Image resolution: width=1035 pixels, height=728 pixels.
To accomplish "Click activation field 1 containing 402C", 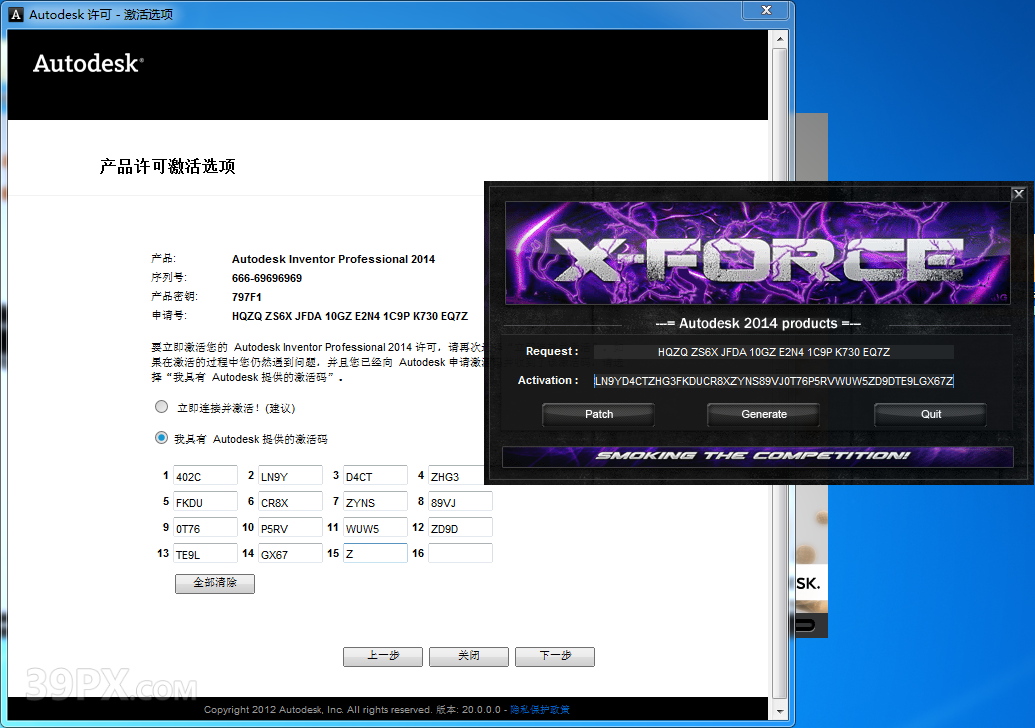I will [205, 475].
